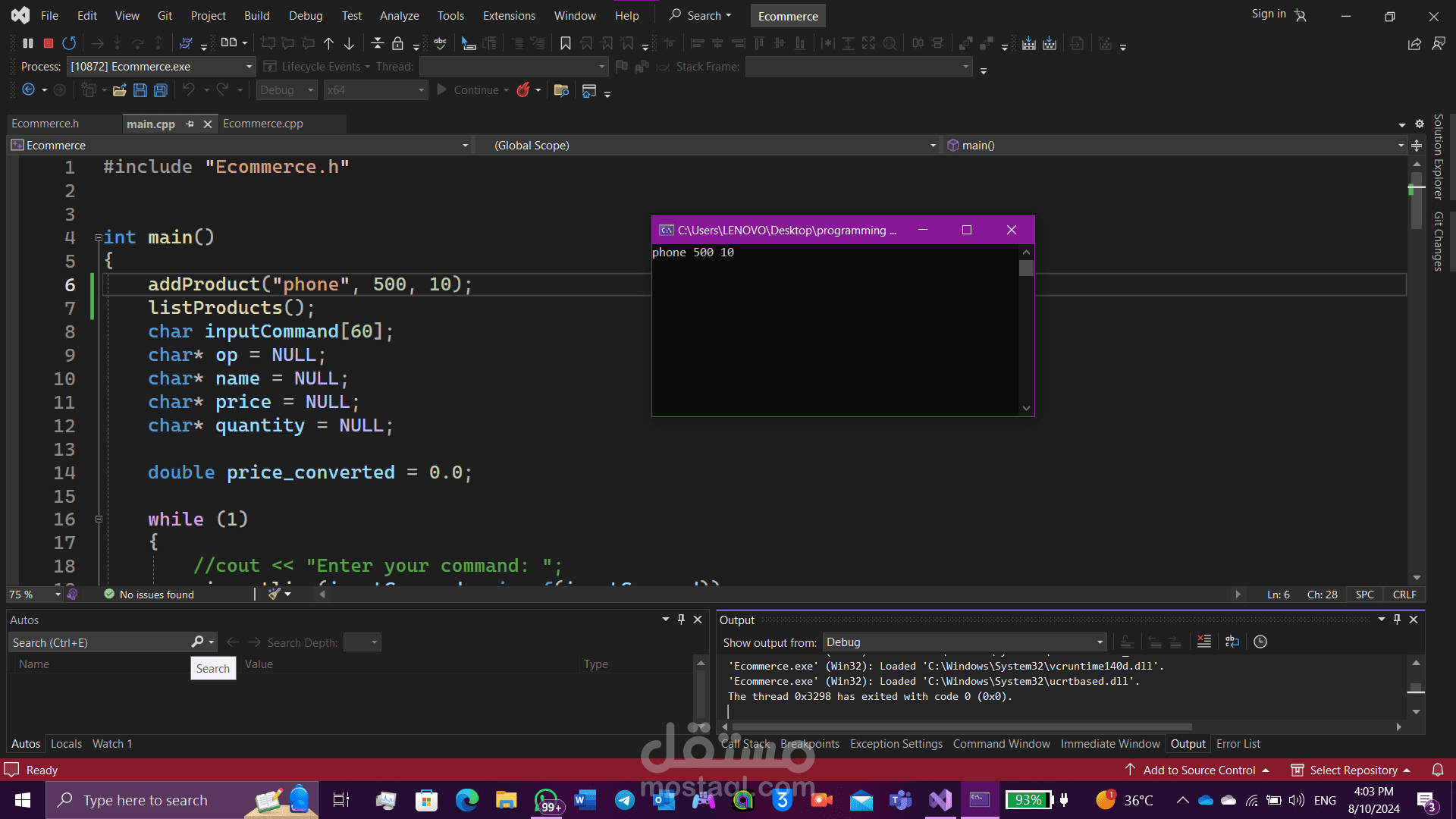Pause debugging with Break All icon
The image size is (1456, 819).
click(x=28, y=43)
